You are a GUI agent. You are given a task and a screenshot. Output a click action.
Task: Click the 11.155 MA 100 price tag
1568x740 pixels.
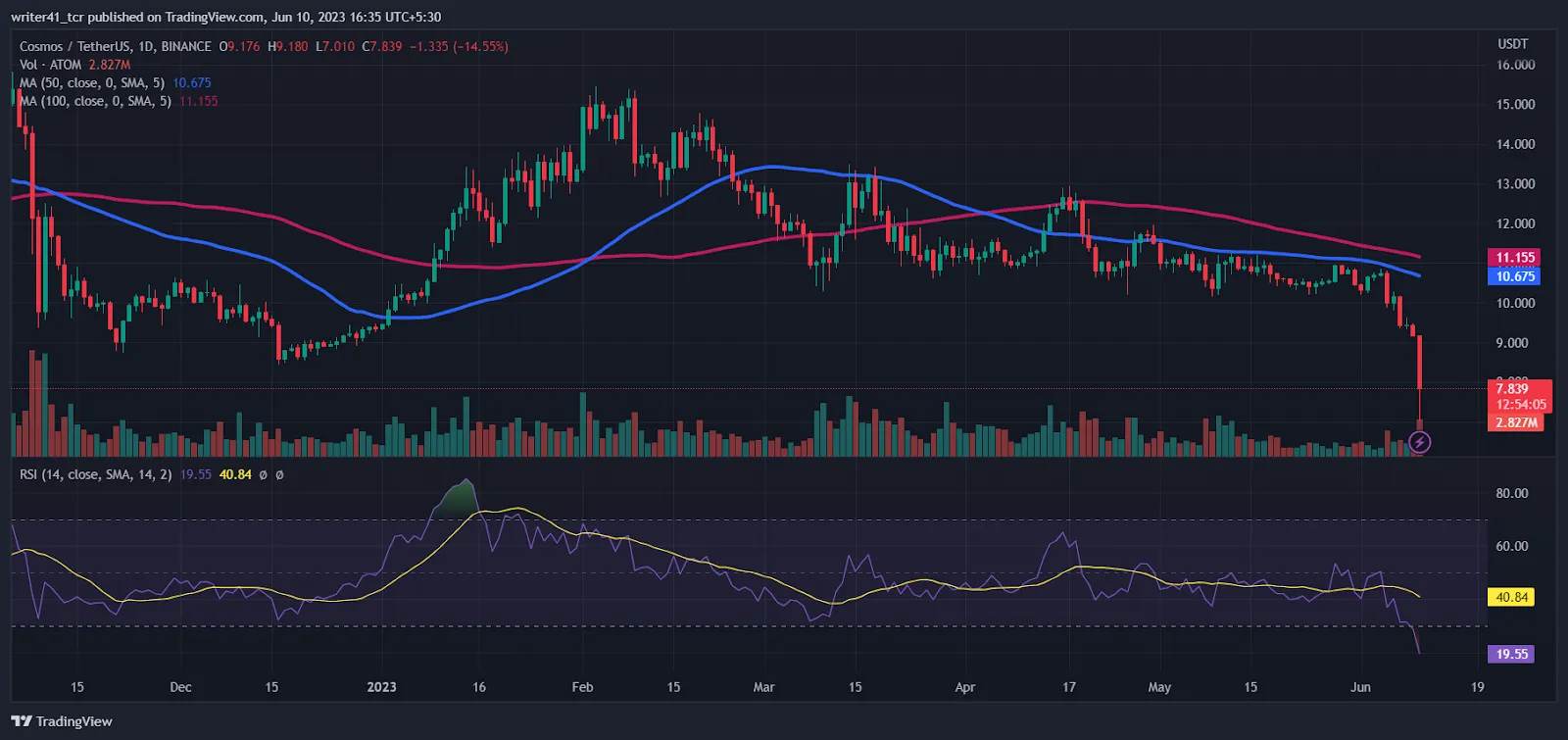tap(1515, 258)
